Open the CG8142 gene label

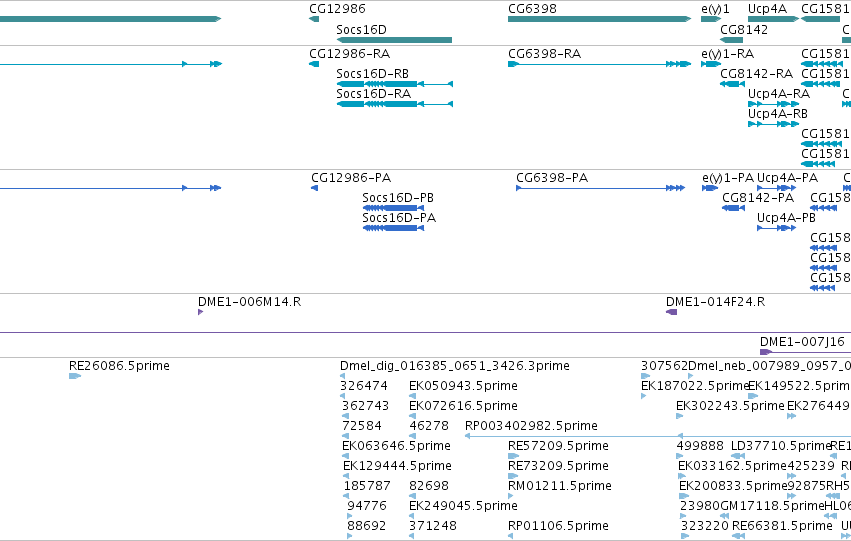point(744,29)
